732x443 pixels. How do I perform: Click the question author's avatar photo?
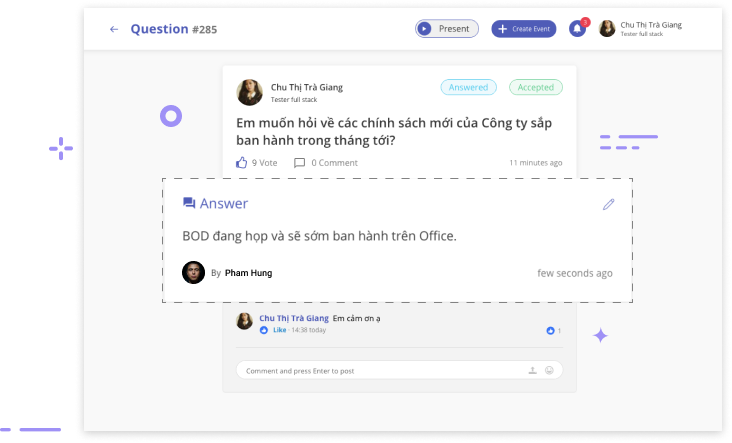pos(250,92)
